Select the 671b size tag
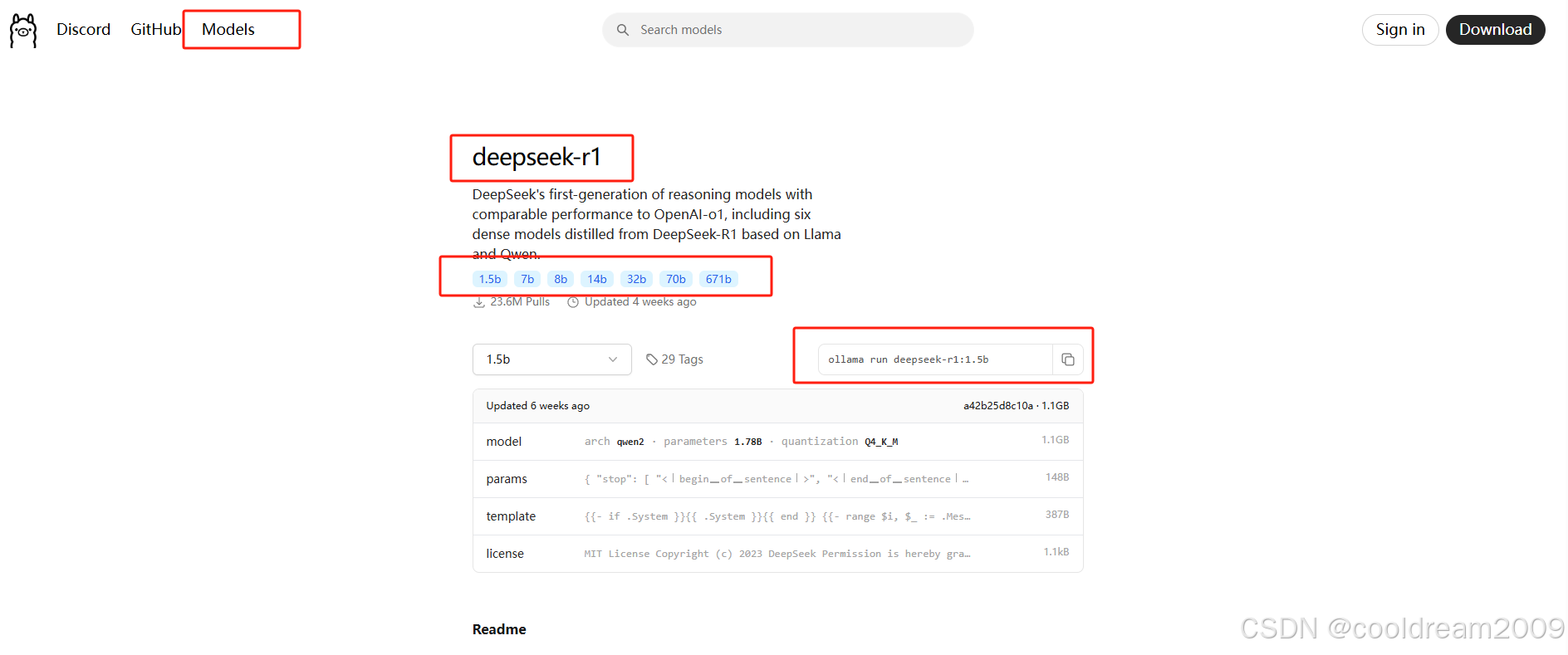The image size is (1568, 655). (718, 279)
